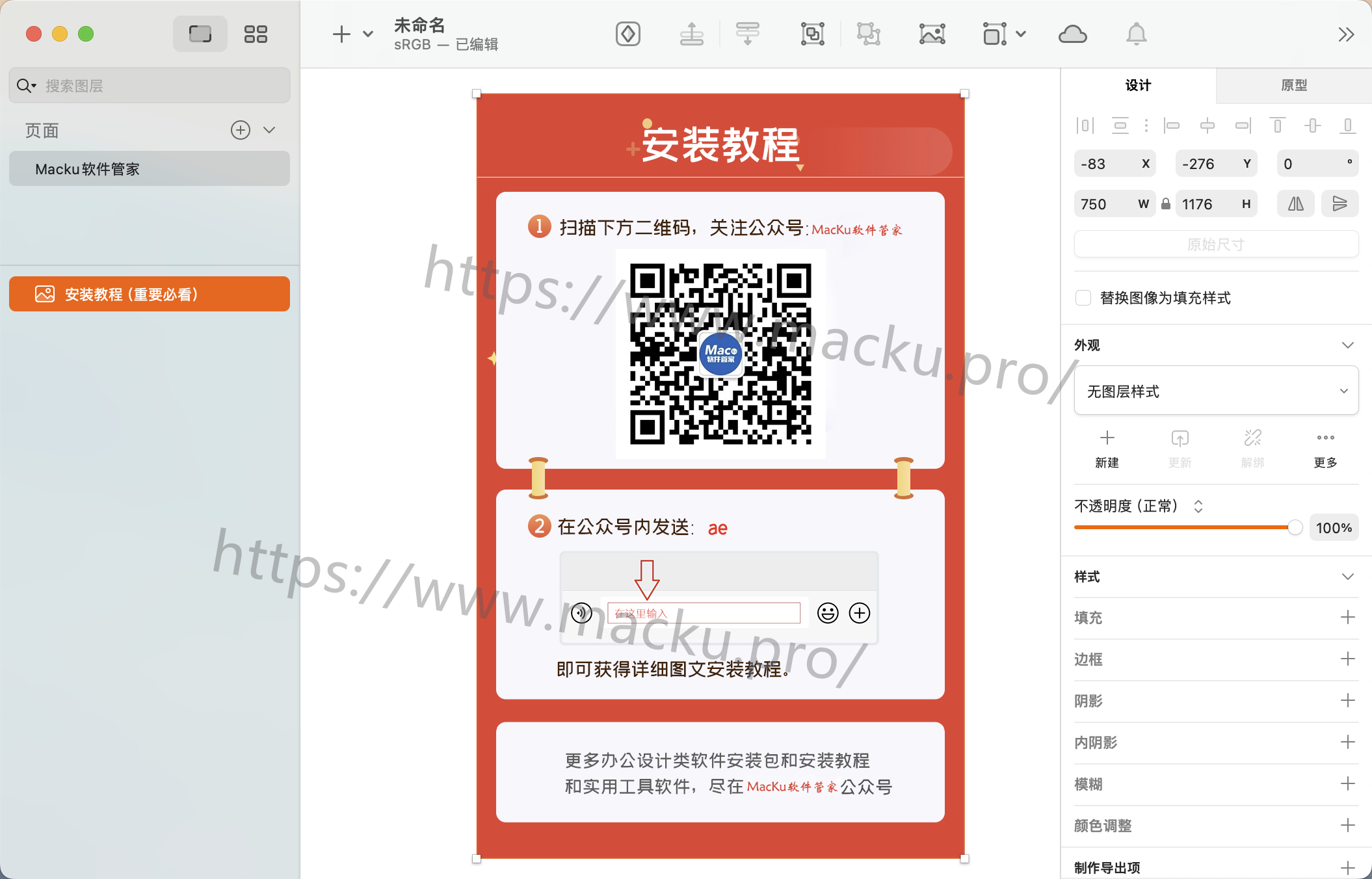Image resolution: width=1372 pixels, height=879 pixels.
Task: Enable 替换图像为填充样式 checkbox
Action: (x=1083, y=298)
